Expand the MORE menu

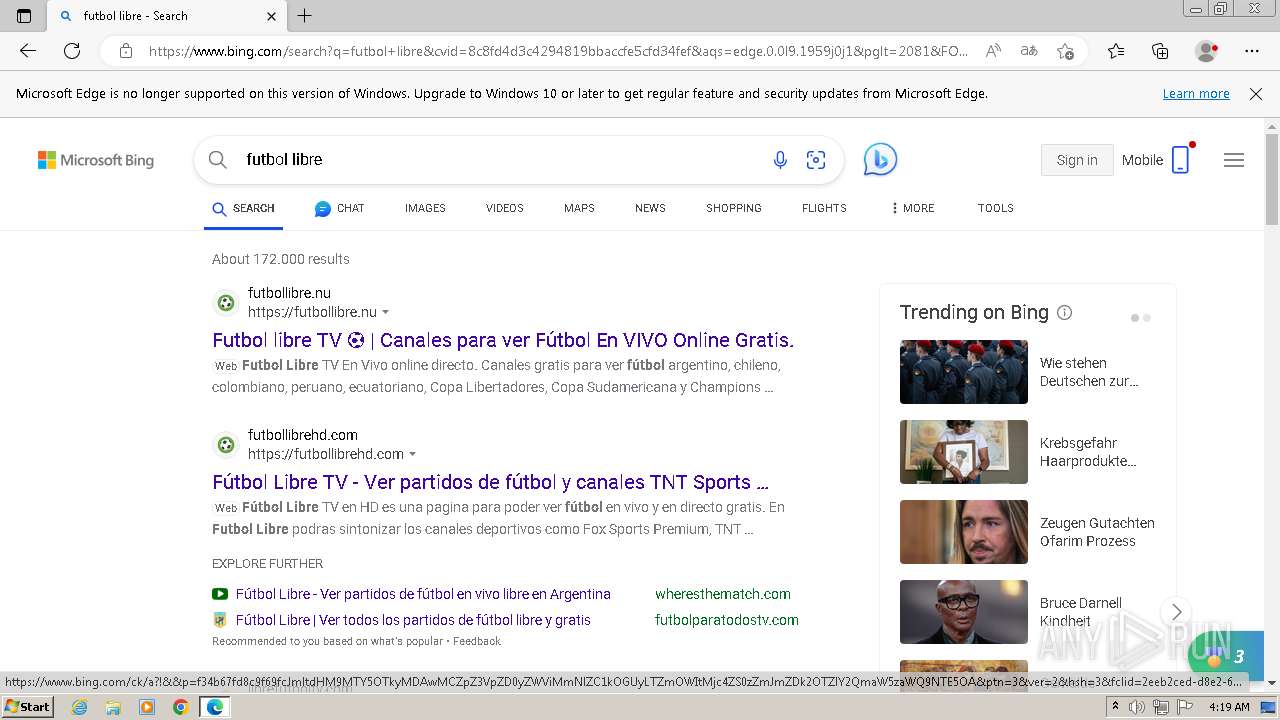click(x=912, y=208)
